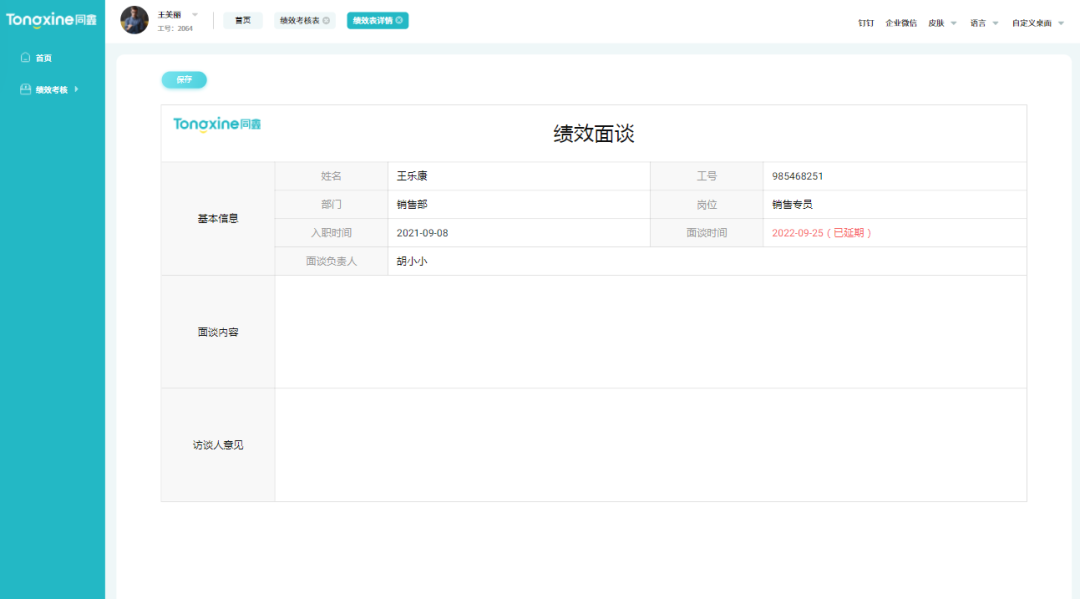Viewport: 1080px width, 599px height.
Task: Click inside the 面谈内容 field
Action: point(650,330)
